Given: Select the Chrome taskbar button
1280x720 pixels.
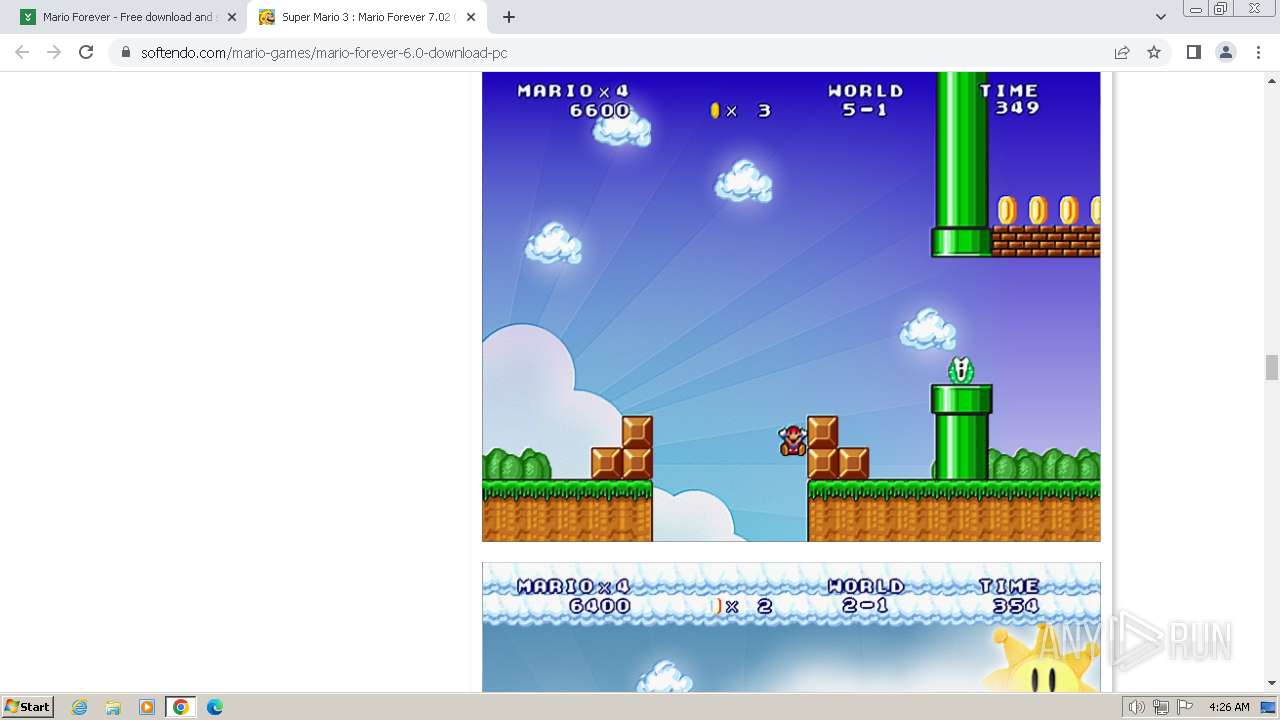Looking at the screenshot, I should (x=181, y=707).
